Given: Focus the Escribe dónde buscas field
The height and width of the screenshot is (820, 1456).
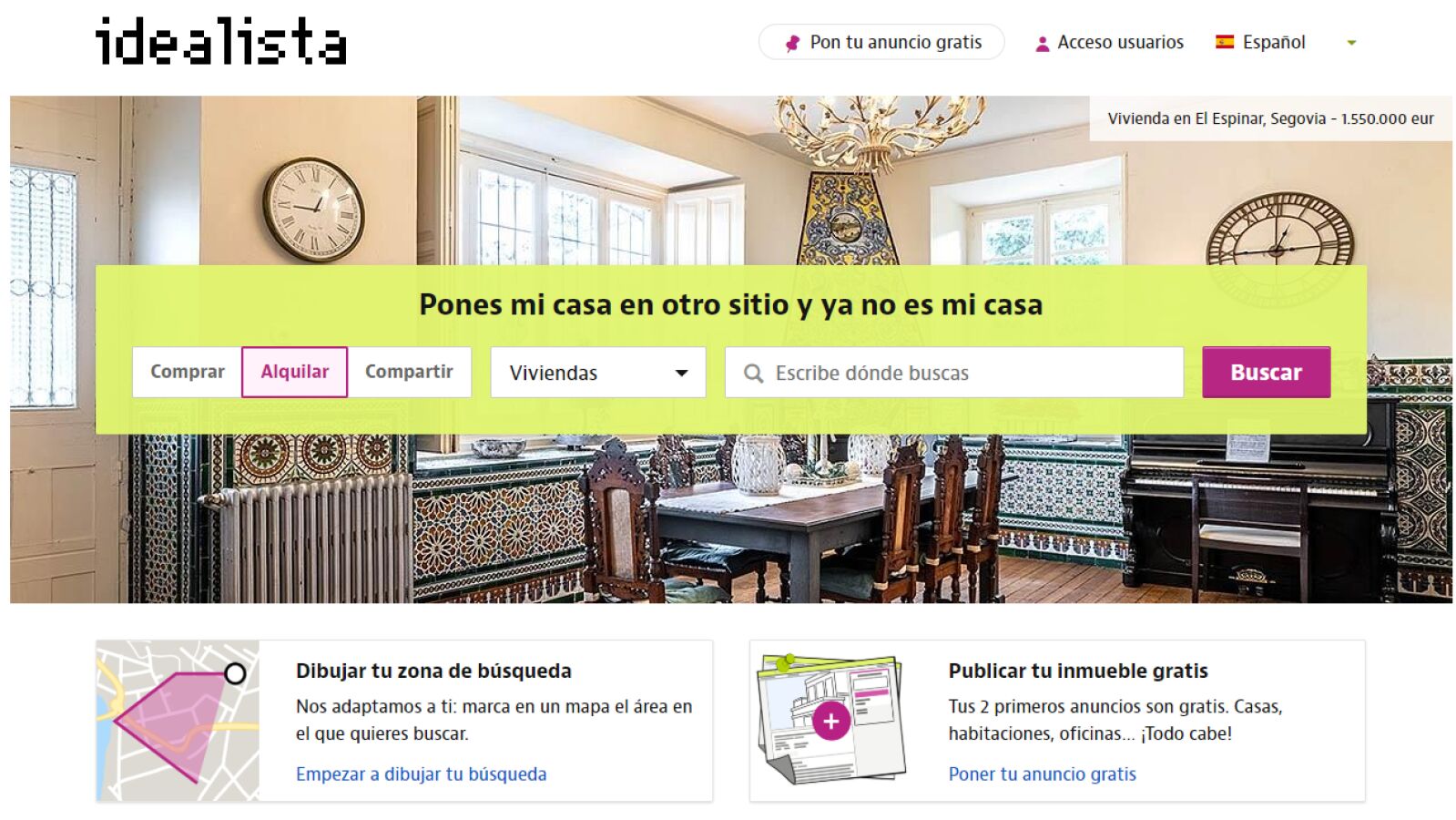Looking at the screenshot, I should 954,373.
